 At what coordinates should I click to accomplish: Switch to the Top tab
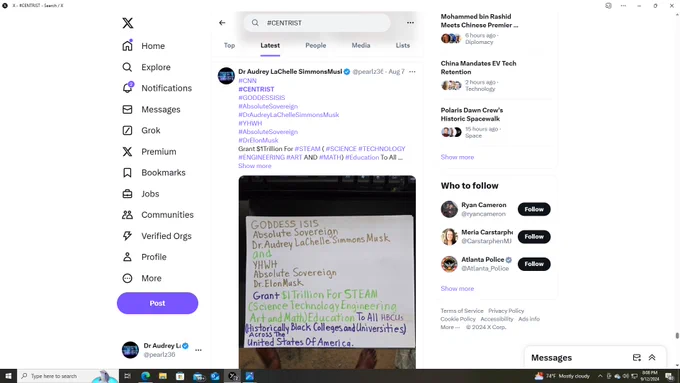[x=229, y=46]
